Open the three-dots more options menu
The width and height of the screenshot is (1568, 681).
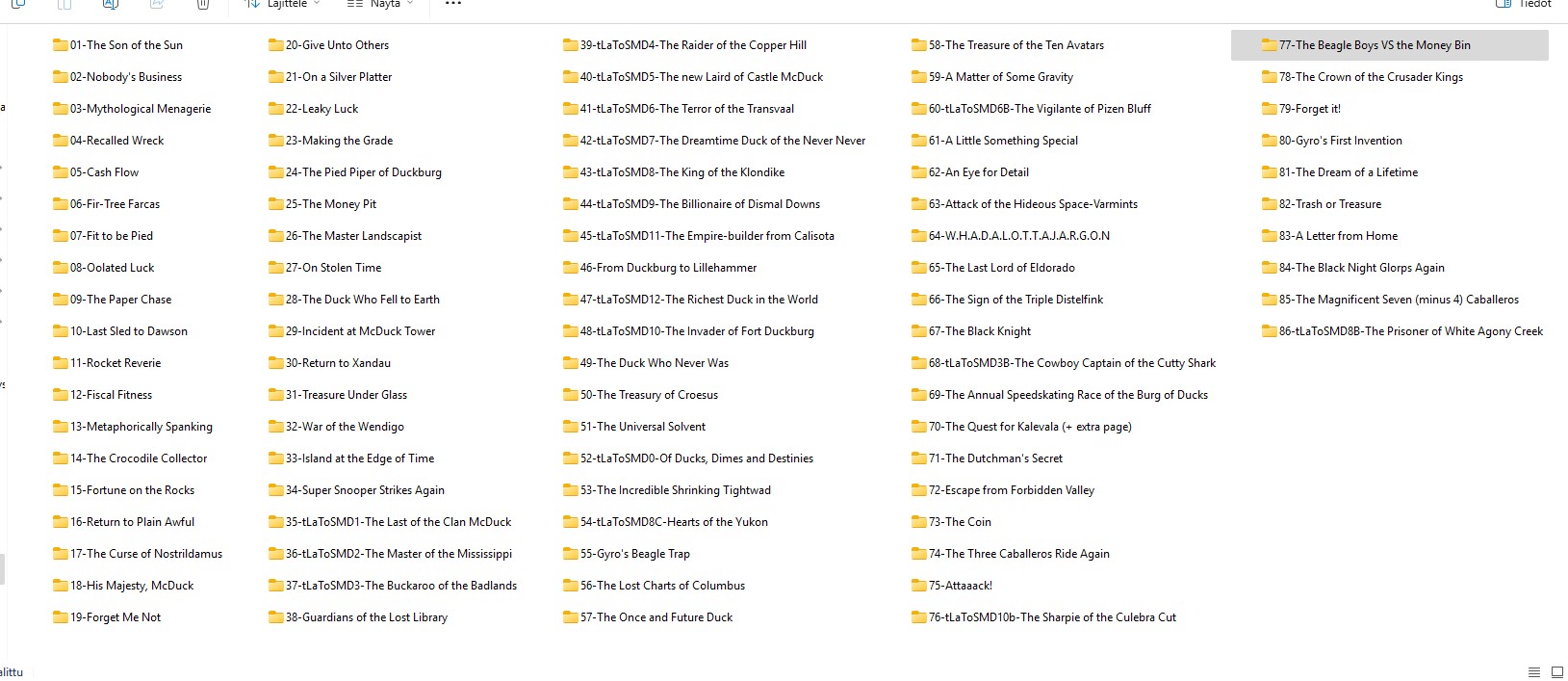(x=453, y=4)
